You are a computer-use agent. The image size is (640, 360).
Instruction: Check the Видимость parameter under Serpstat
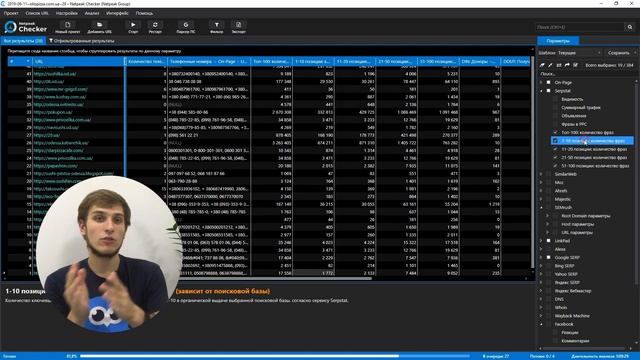click(555, 99)
